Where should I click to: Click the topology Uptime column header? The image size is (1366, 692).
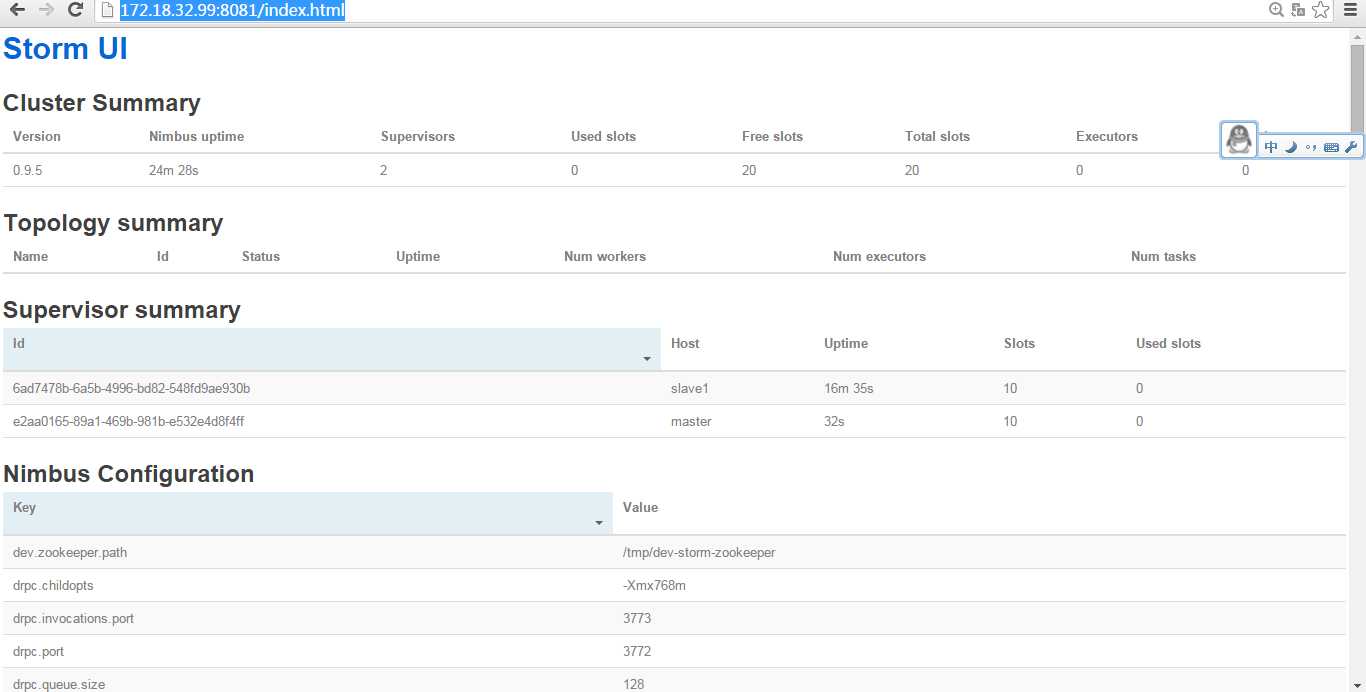[x=418, y=256]
